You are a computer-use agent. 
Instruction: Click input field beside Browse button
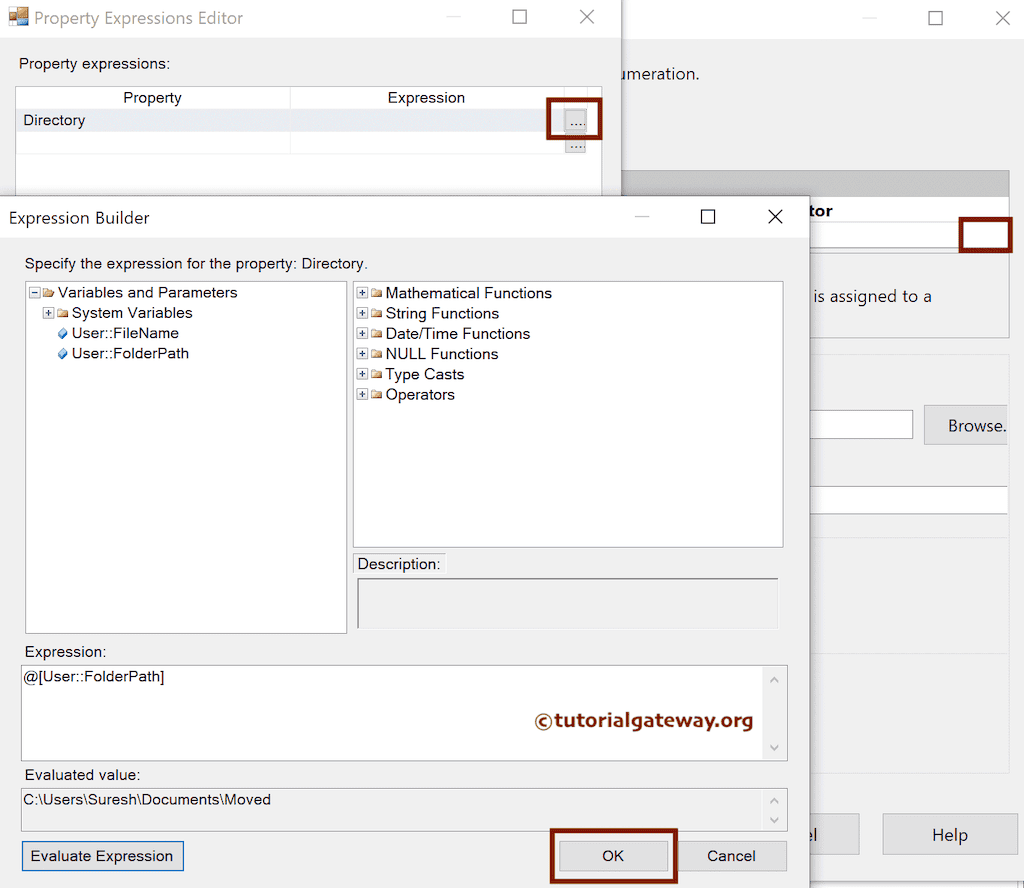point(861,425)
